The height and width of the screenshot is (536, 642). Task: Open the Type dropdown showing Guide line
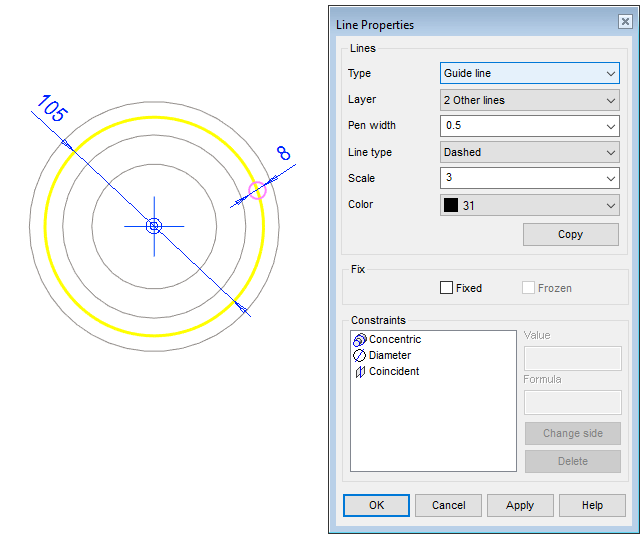coord(530,73)
